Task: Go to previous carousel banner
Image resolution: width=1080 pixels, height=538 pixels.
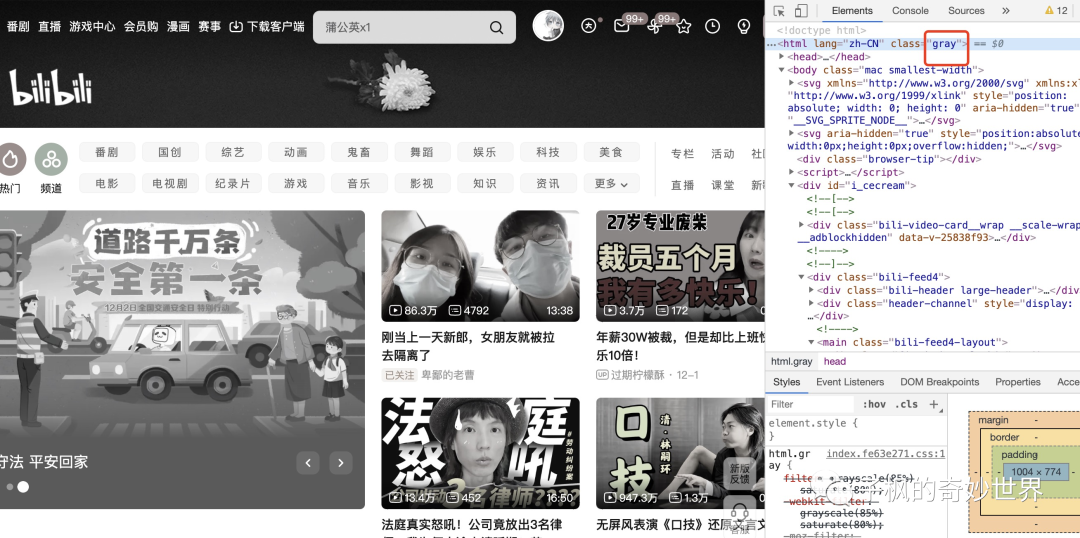Action: coord(308,463)
